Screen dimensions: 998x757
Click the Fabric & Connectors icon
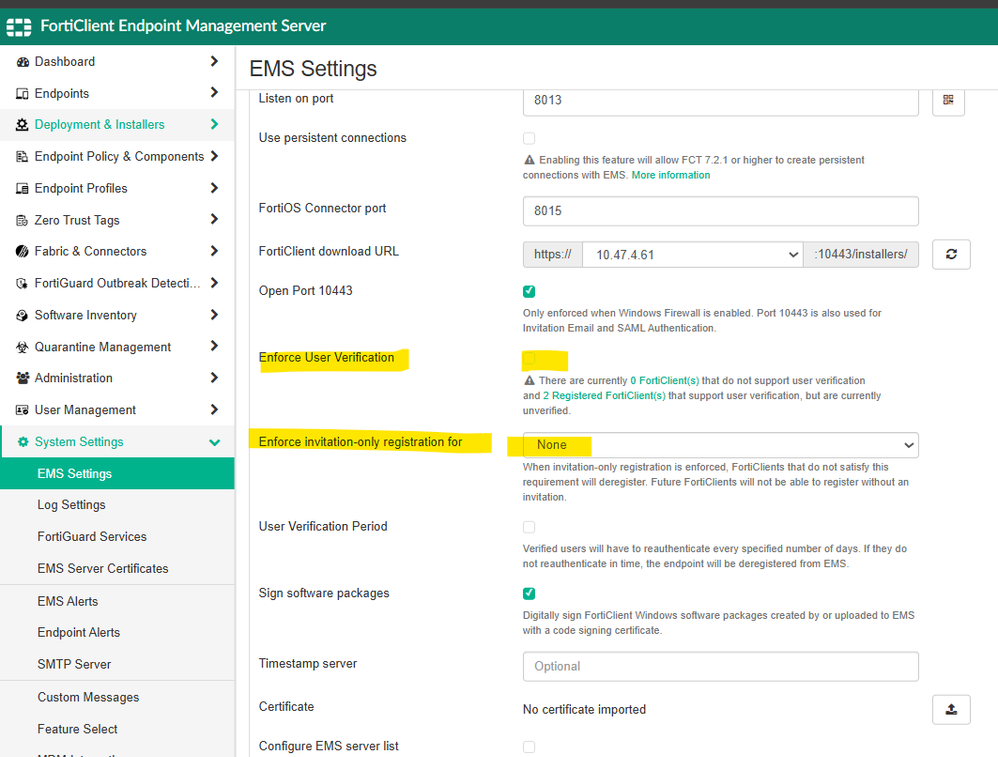(23, 252)
